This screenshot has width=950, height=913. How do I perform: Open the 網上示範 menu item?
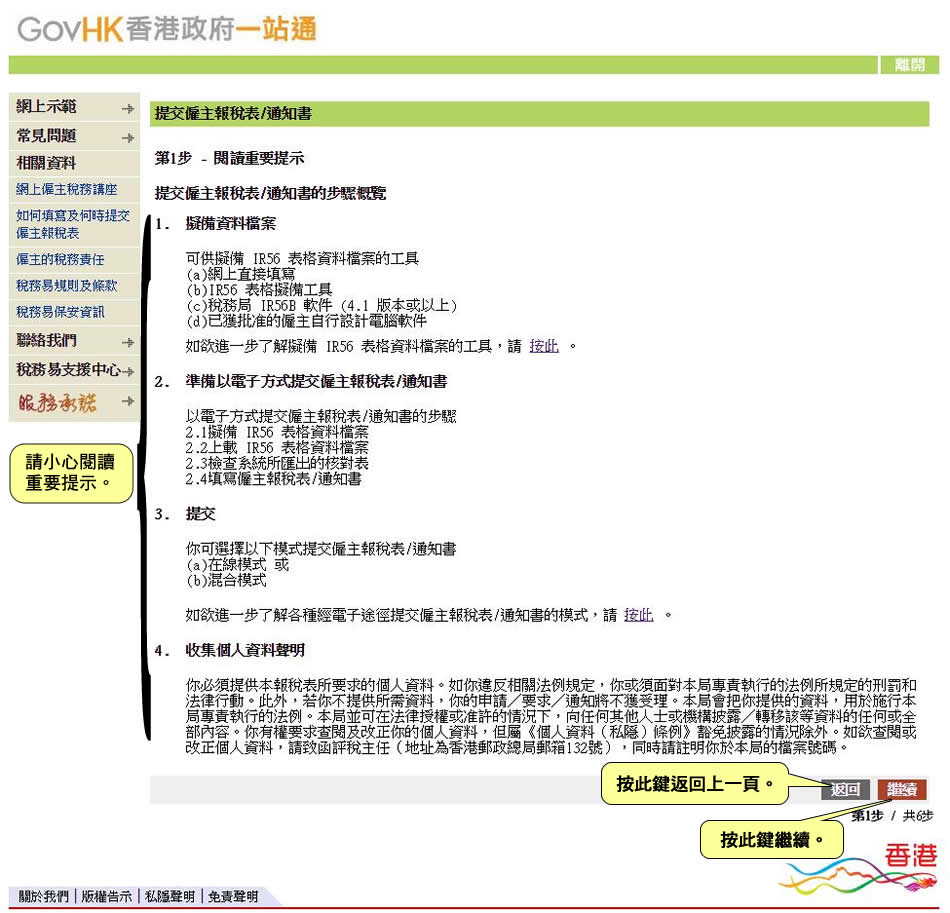click(x=47, y=107)
